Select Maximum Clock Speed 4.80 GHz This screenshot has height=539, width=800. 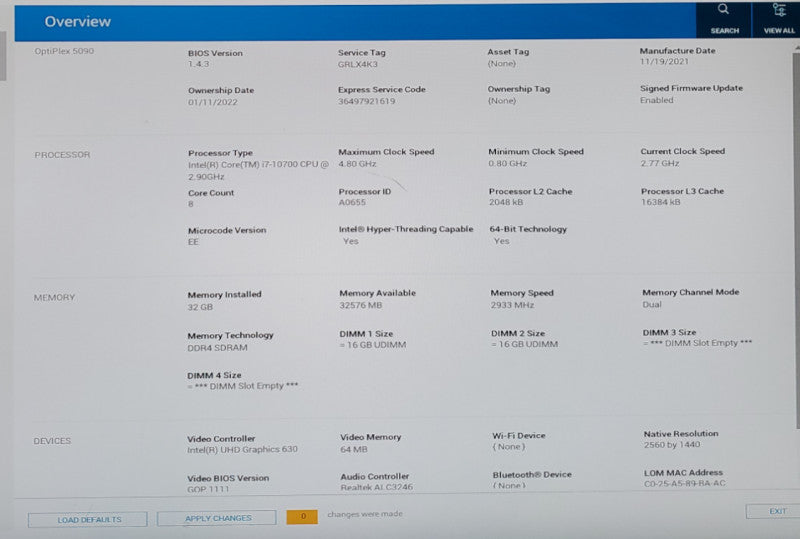point(357,164)
